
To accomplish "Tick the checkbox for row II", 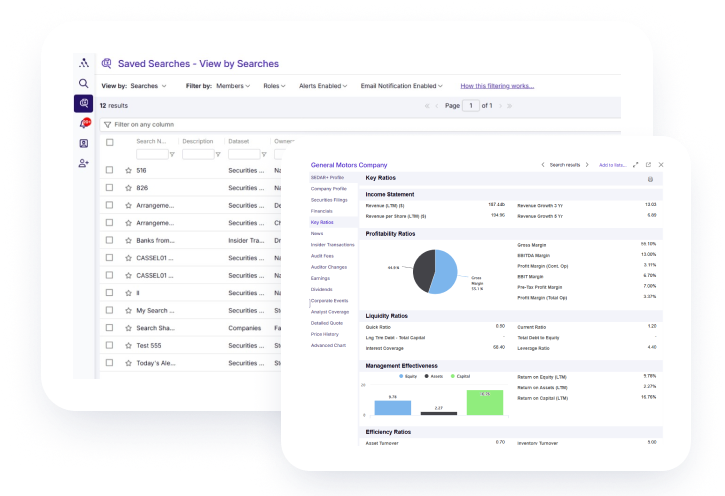I will [110, 293].
